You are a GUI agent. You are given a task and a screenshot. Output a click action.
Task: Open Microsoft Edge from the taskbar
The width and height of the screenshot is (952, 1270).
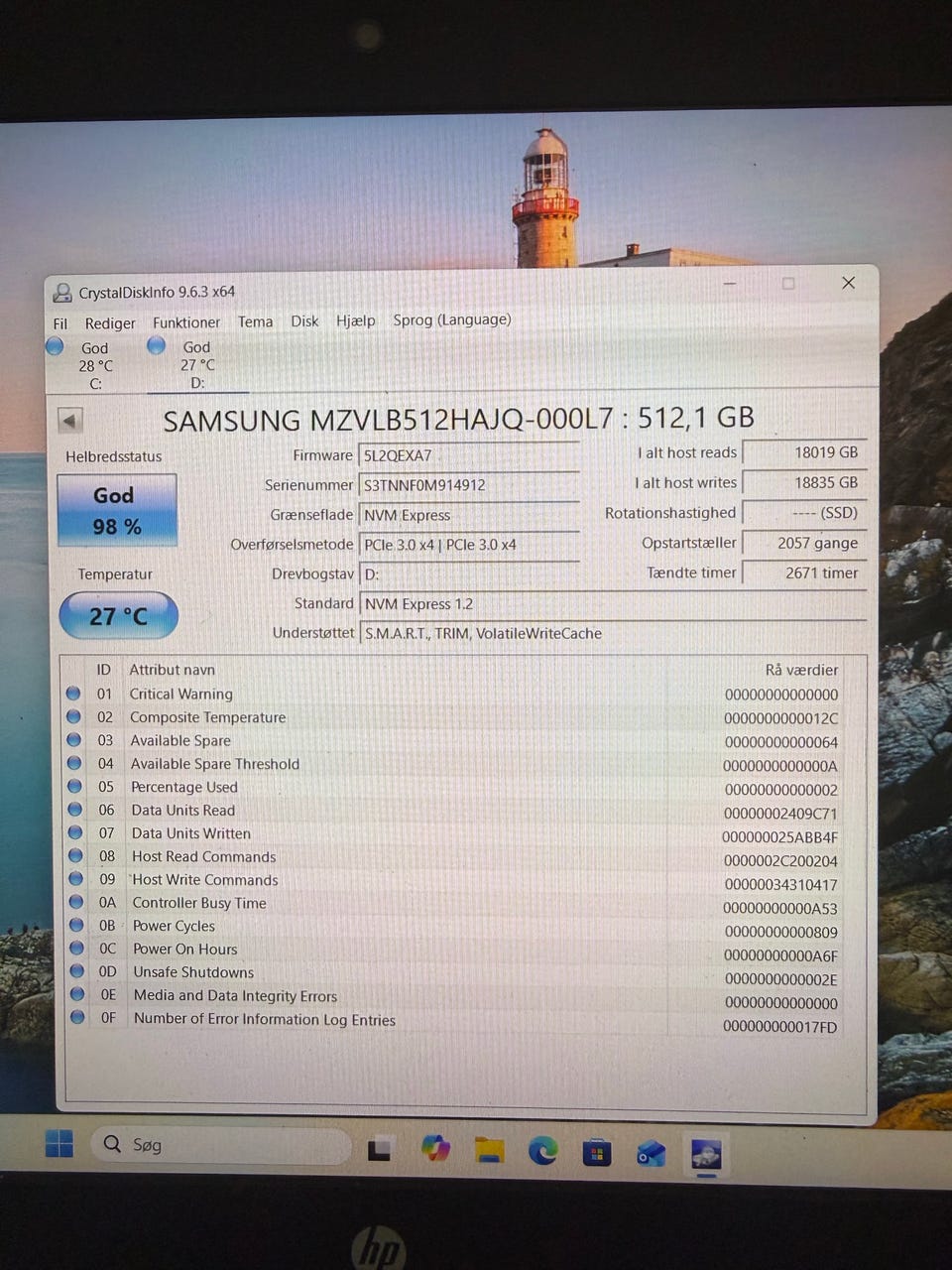click(x=542, y=1151)
